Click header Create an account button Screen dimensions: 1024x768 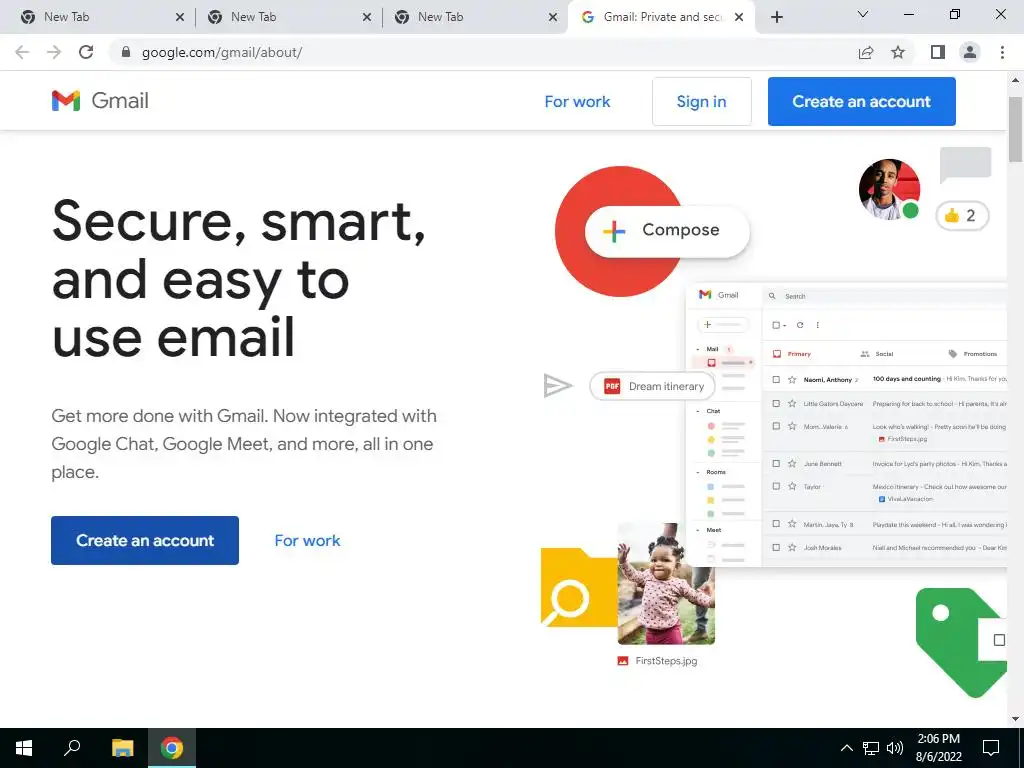pos(861,101)
